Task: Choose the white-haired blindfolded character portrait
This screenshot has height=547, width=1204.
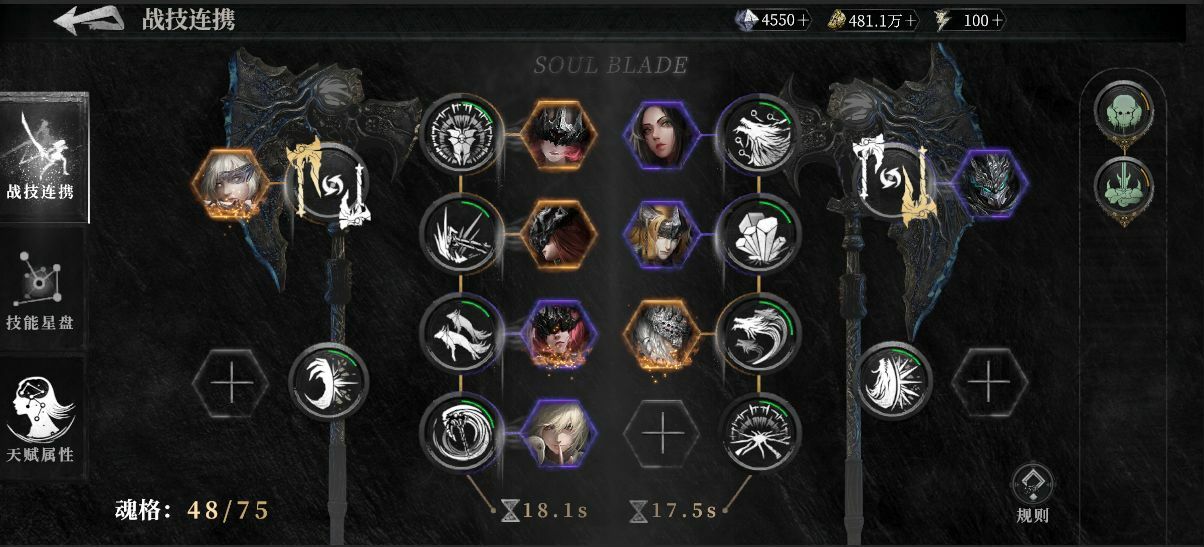Action: [229, 184]
